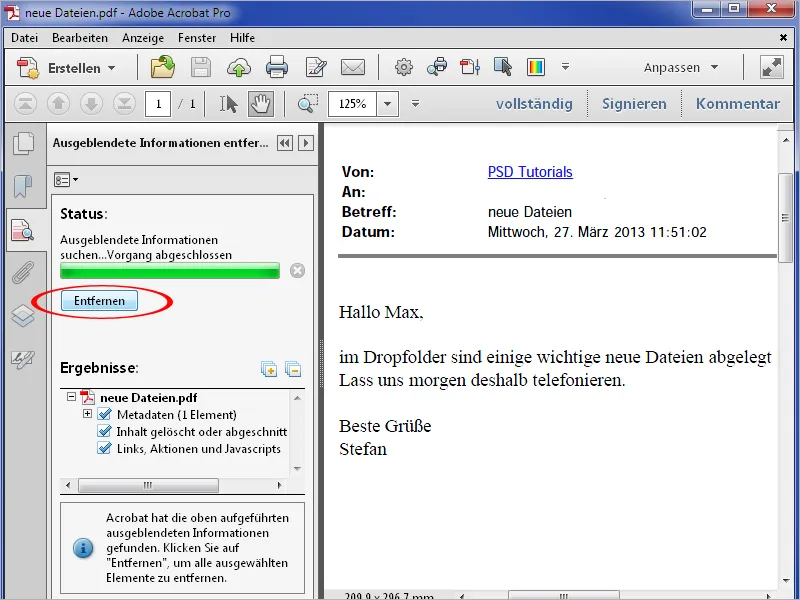Open panel options menu dropdown
The height and width of the screenshot is (600, 800).
[x=66, y=180]
